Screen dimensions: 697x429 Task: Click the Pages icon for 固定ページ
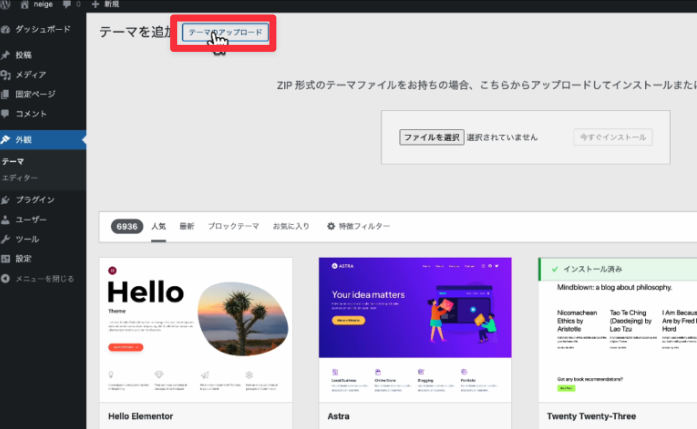pos(7,94)
